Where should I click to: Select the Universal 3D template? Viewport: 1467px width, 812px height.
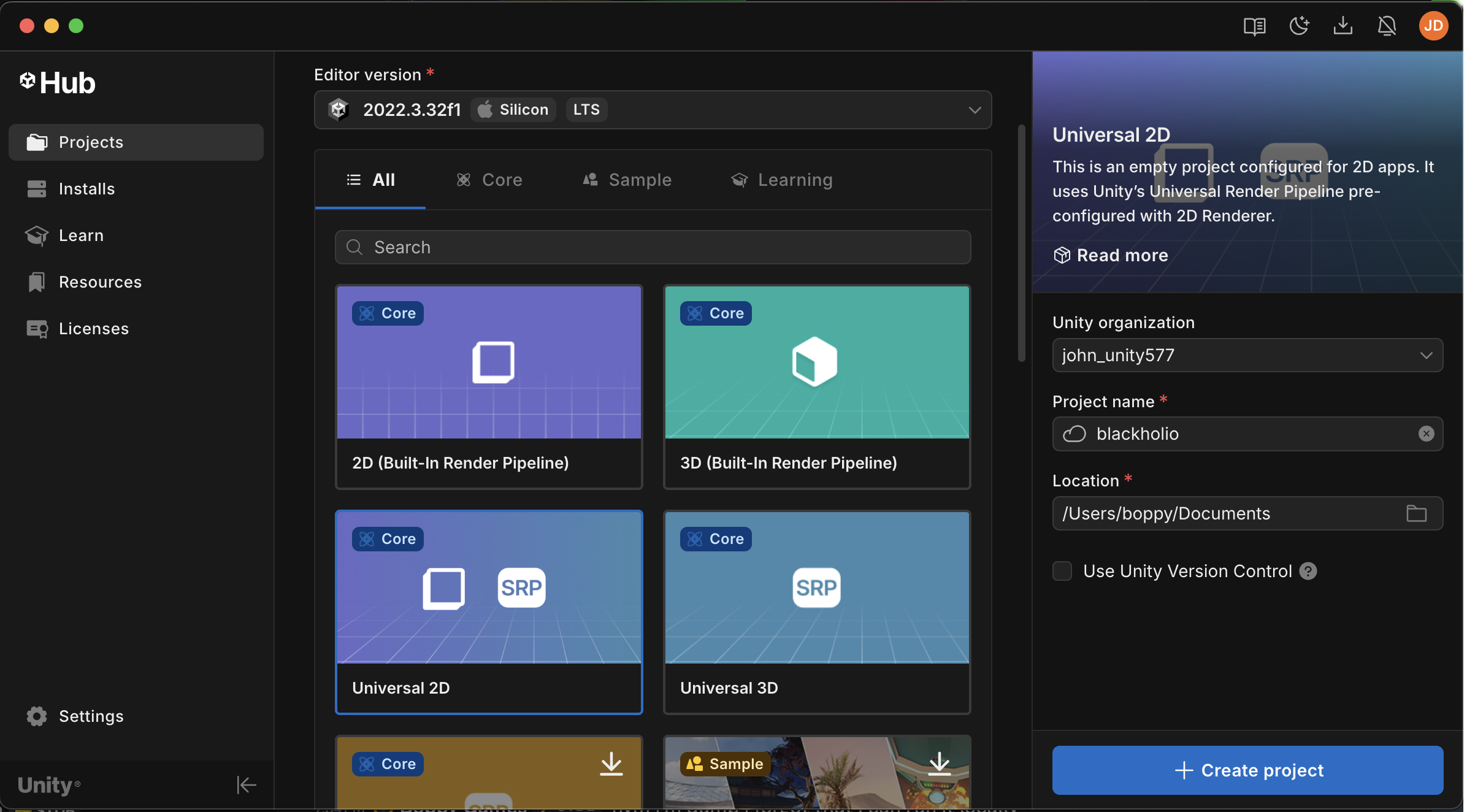(x=816, y=611)
